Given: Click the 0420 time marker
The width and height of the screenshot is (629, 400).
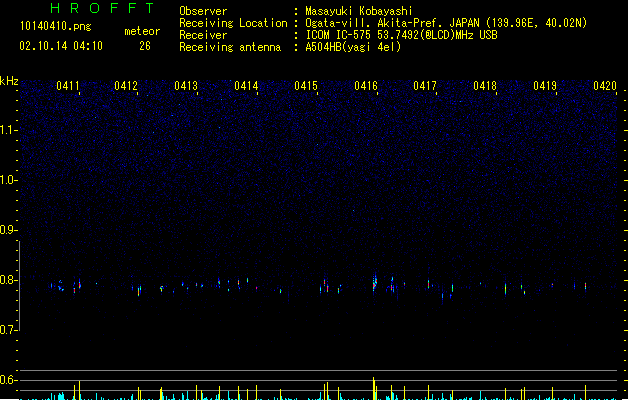Looking at the screenshot, I should point(605,86).
